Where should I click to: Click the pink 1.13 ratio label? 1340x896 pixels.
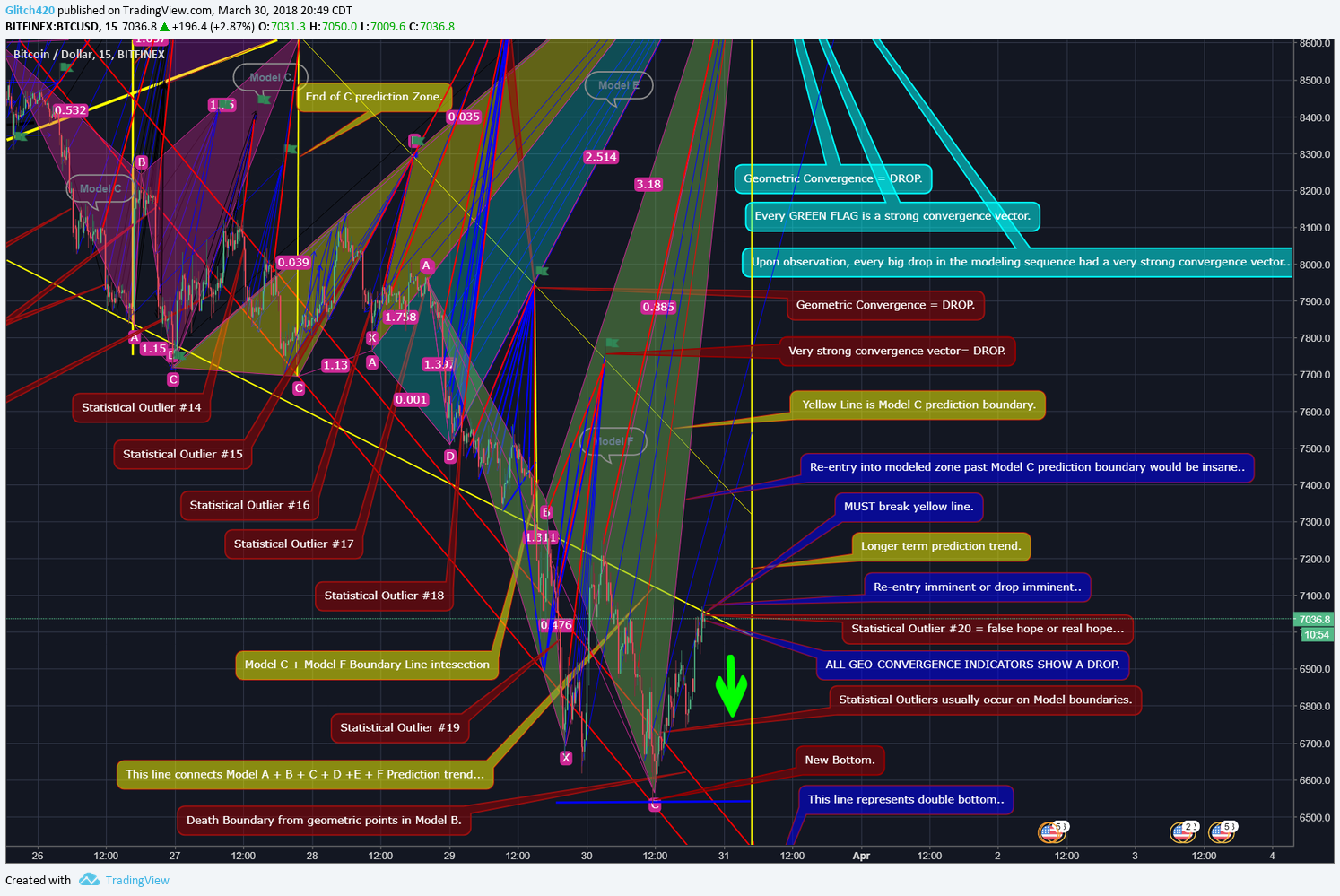tap(335, 365)
